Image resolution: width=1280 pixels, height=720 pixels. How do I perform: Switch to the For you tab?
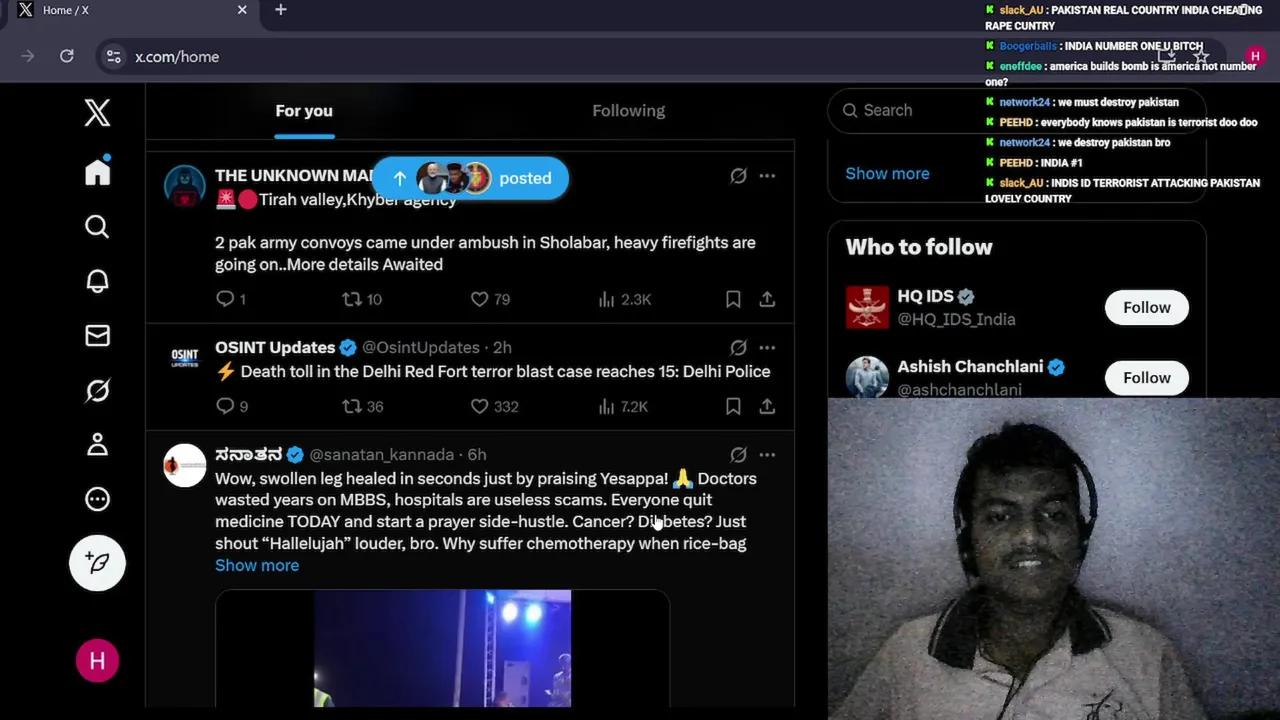(304, 111)
